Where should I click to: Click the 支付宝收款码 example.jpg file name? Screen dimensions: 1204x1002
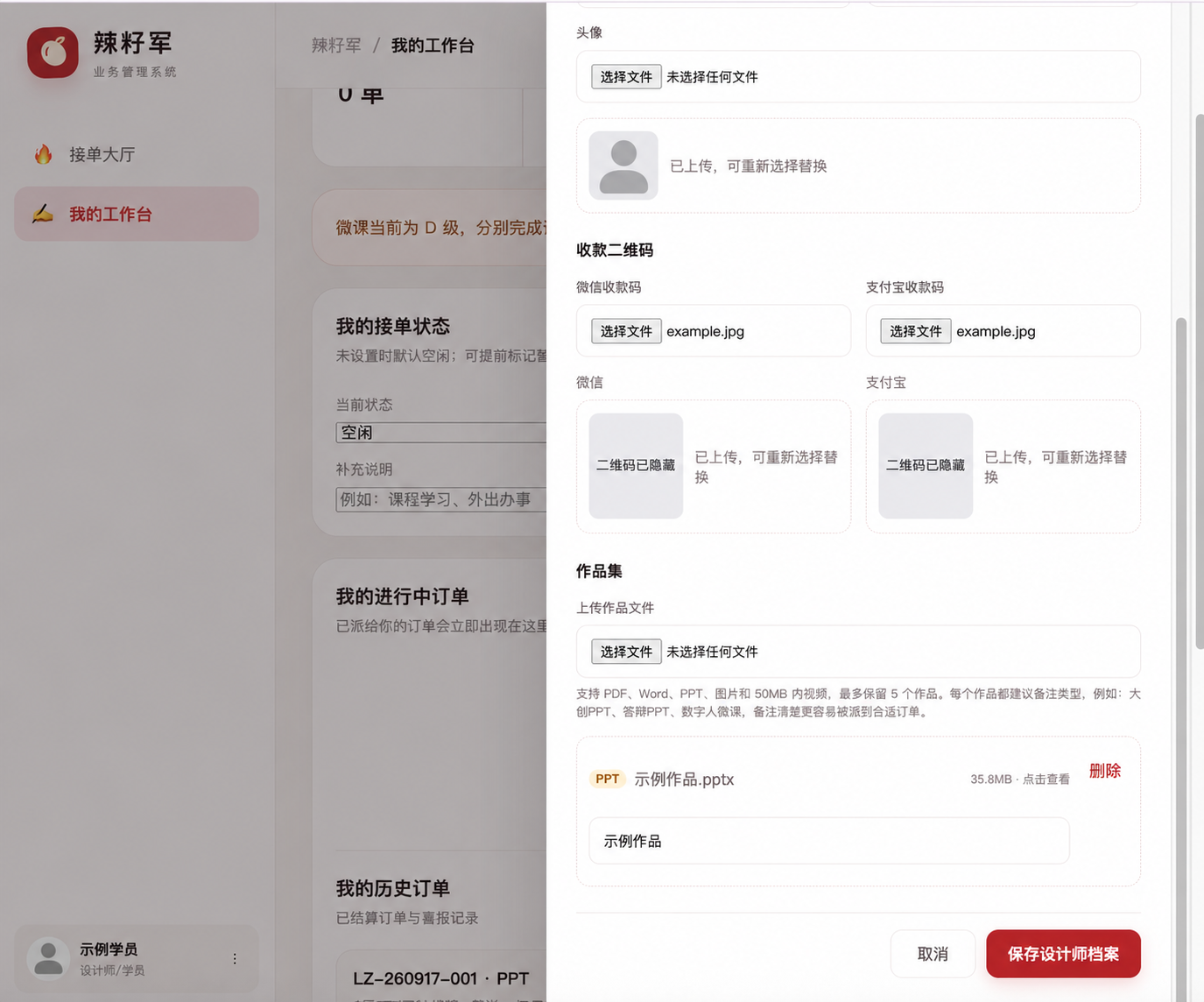pos(996,331)
